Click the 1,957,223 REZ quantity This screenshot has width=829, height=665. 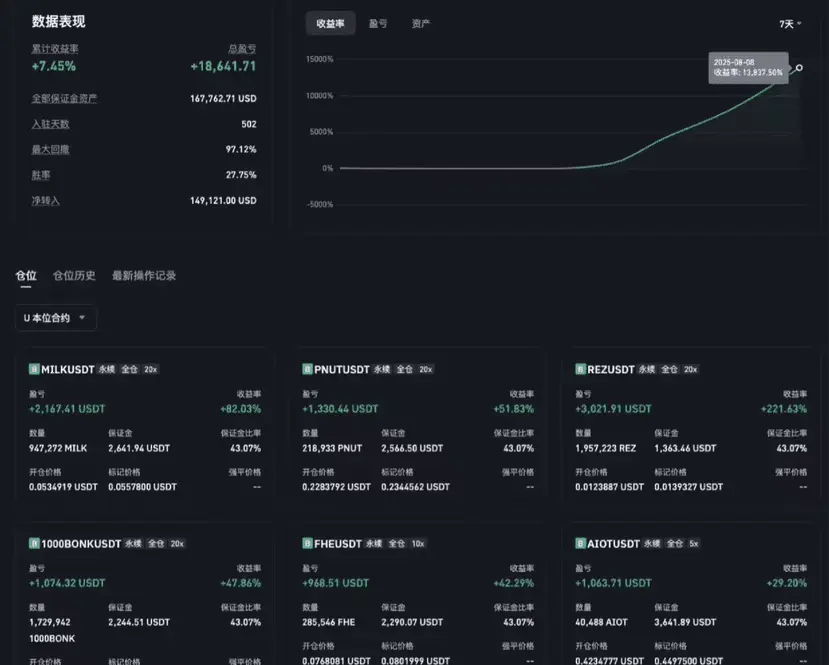pyautogui.click(x=606, y=448)
